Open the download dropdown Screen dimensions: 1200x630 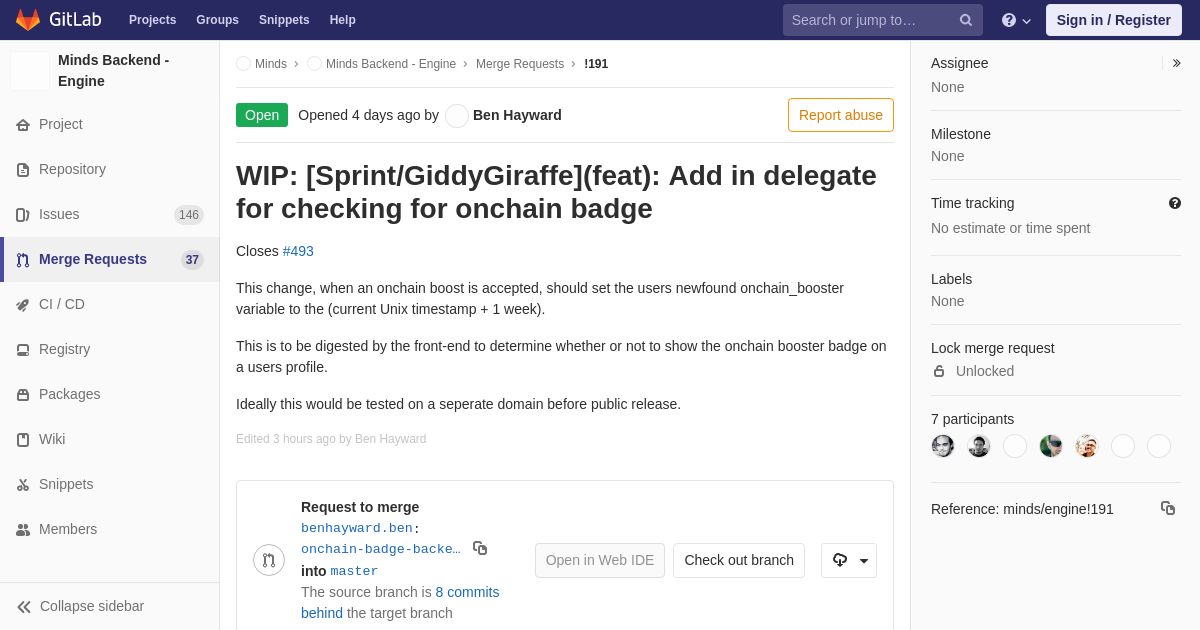coord(849,560)
